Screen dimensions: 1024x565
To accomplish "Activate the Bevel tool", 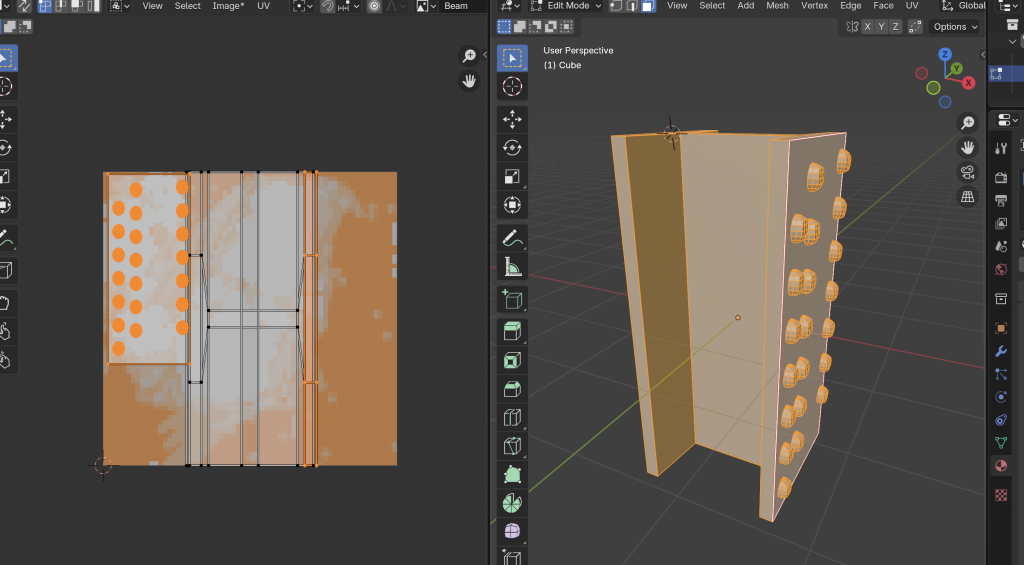I will click(512, 388).
